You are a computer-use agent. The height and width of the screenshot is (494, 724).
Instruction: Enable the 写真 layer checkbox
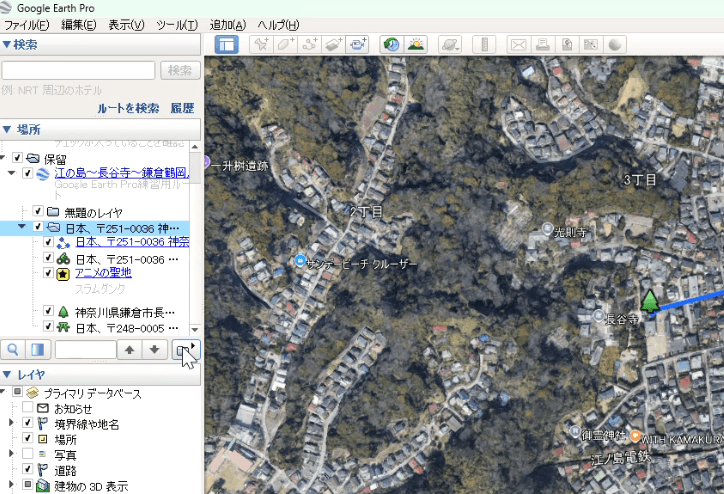tap(27, 454)
